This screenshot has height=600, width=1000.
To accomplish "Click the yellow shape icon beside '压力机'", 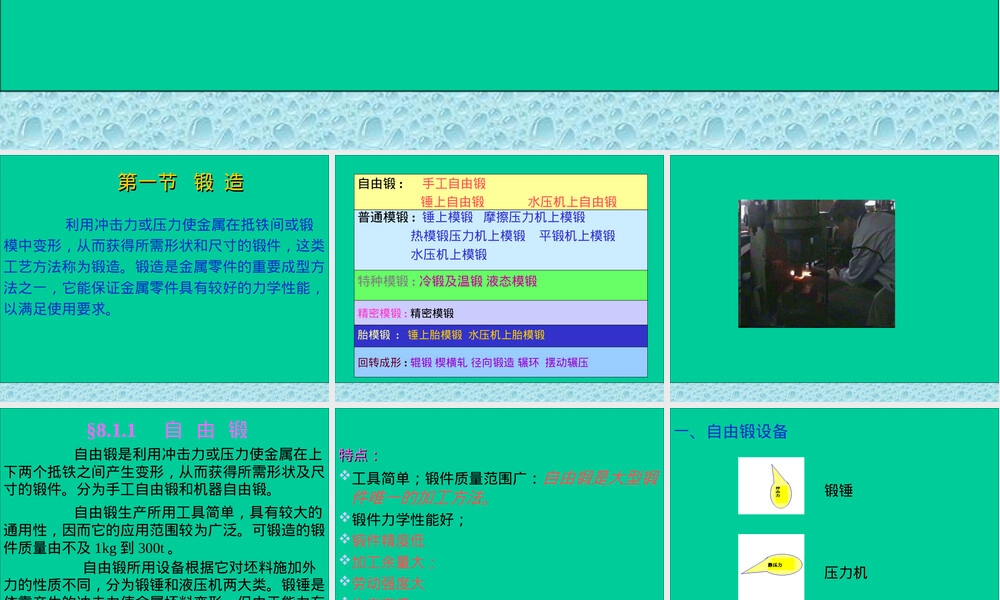I will pyautogui.click(x=771, y=566).
